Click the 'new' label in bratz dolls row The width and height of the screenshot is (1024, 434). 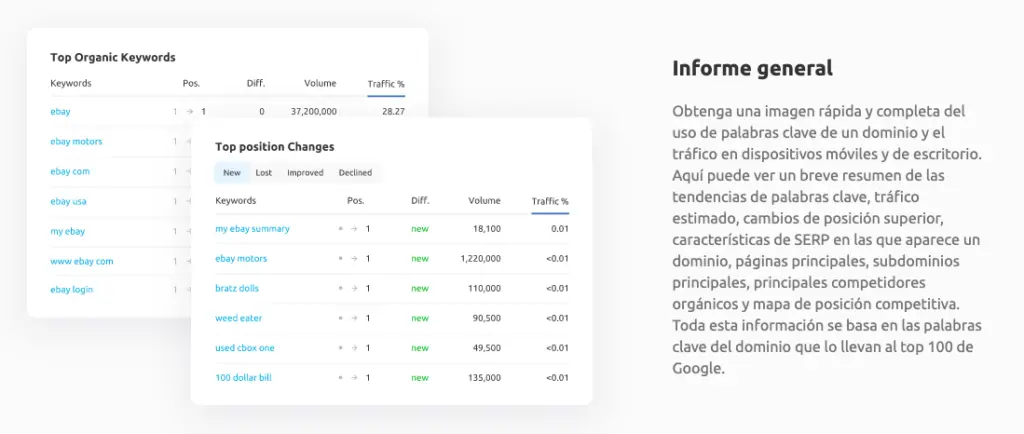[420, 288]
